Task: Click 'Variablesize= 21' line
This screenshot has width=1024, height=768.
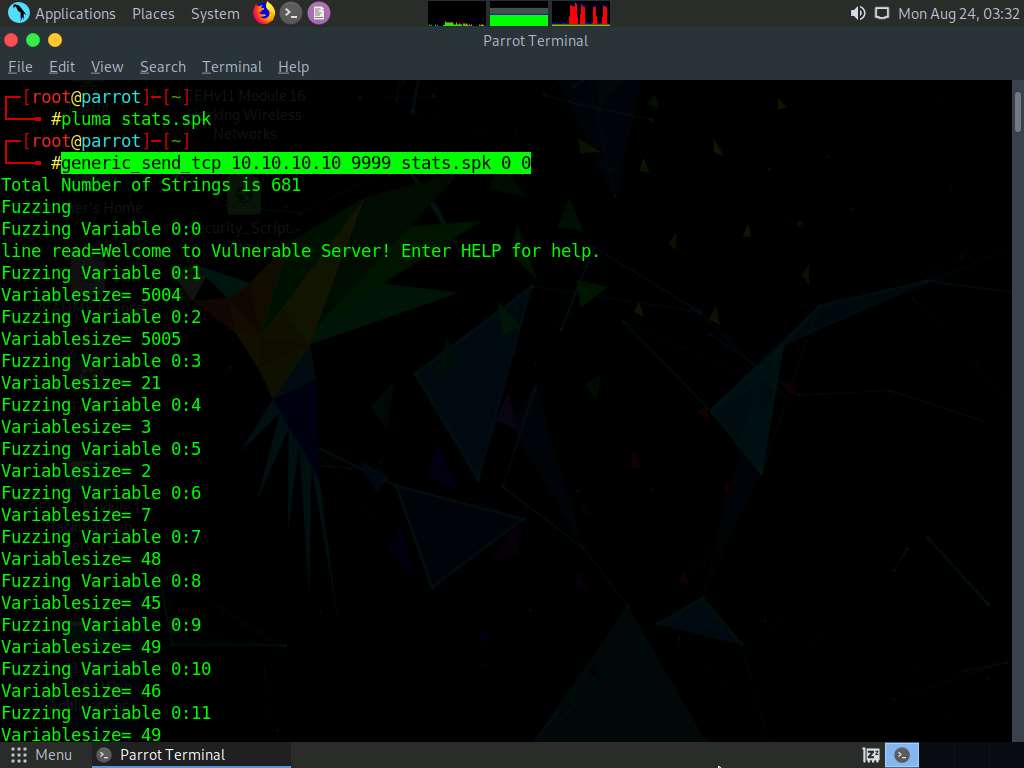Action: (x=81, y=383)
